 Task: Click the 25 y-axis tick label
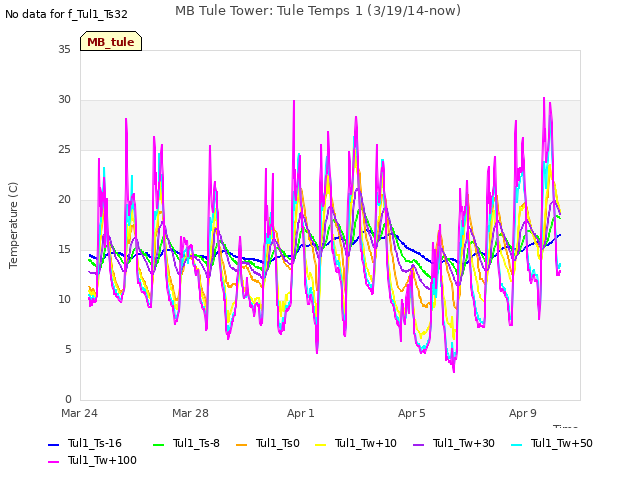pyautogui.click(x=64, y=149)
